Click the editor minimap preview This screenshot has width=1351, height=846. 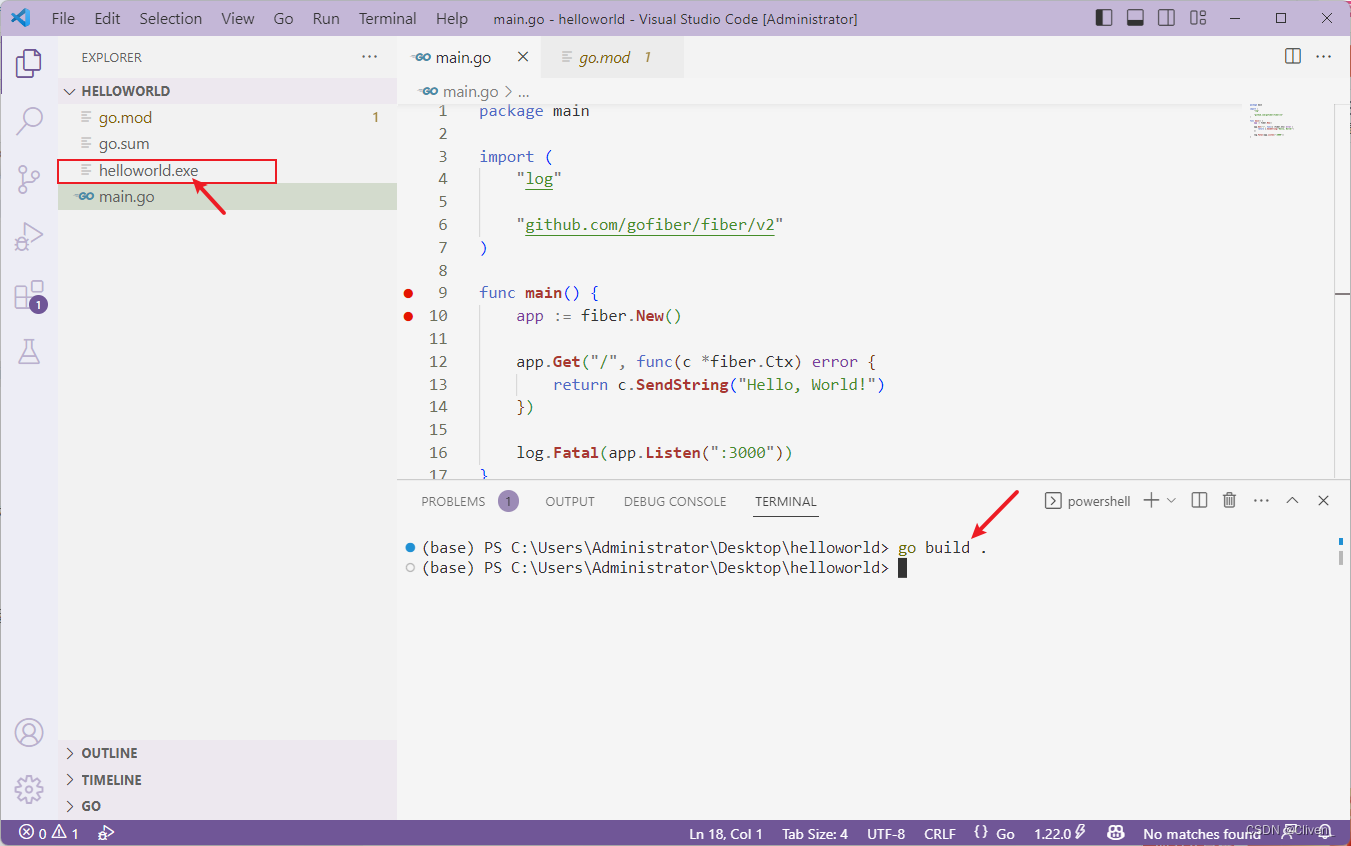(x=1271, y=120)
